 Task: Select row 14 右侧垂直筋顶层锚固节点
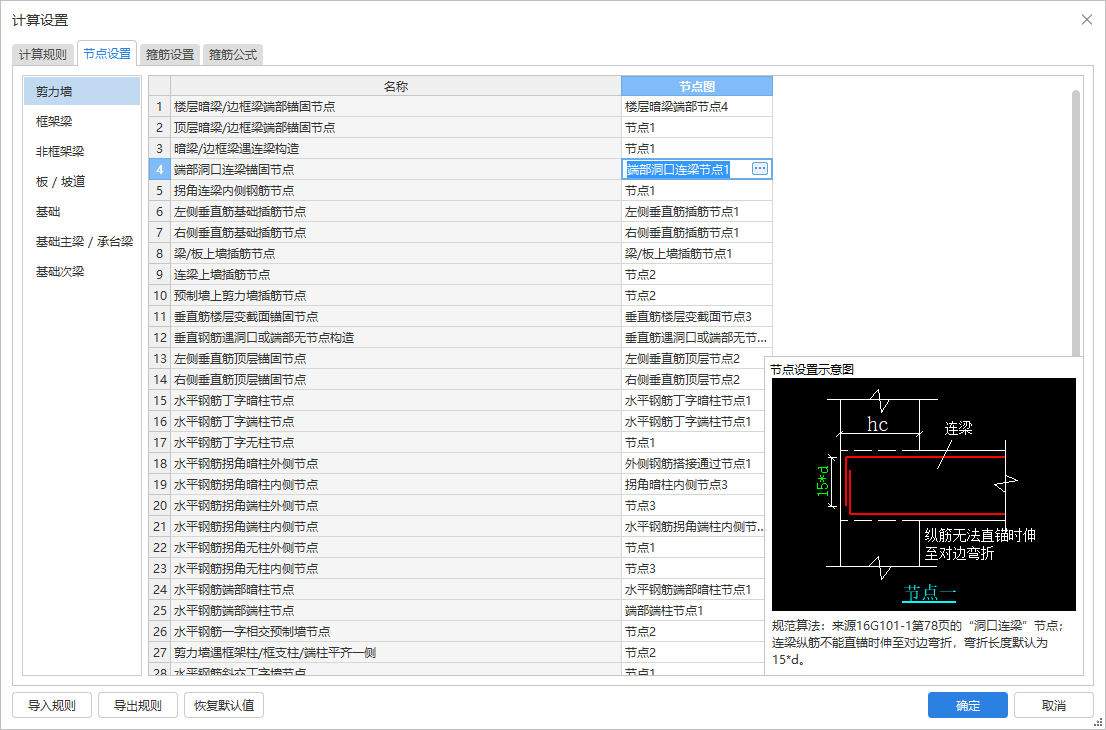click(x=396, y=379)
